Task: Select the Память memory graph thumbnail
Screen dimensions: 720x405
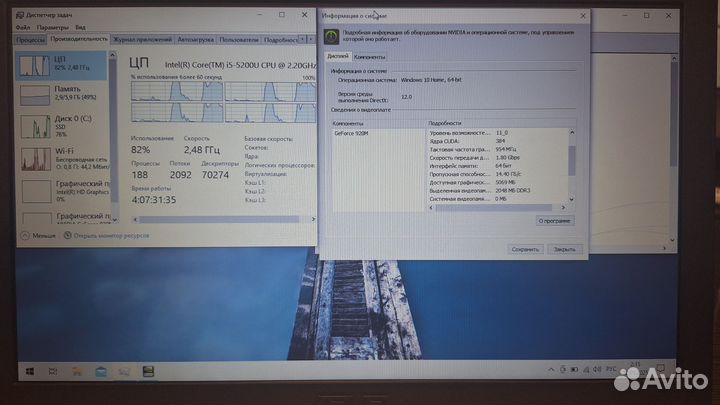Action: pyautogui.click(x=34, y=96)
